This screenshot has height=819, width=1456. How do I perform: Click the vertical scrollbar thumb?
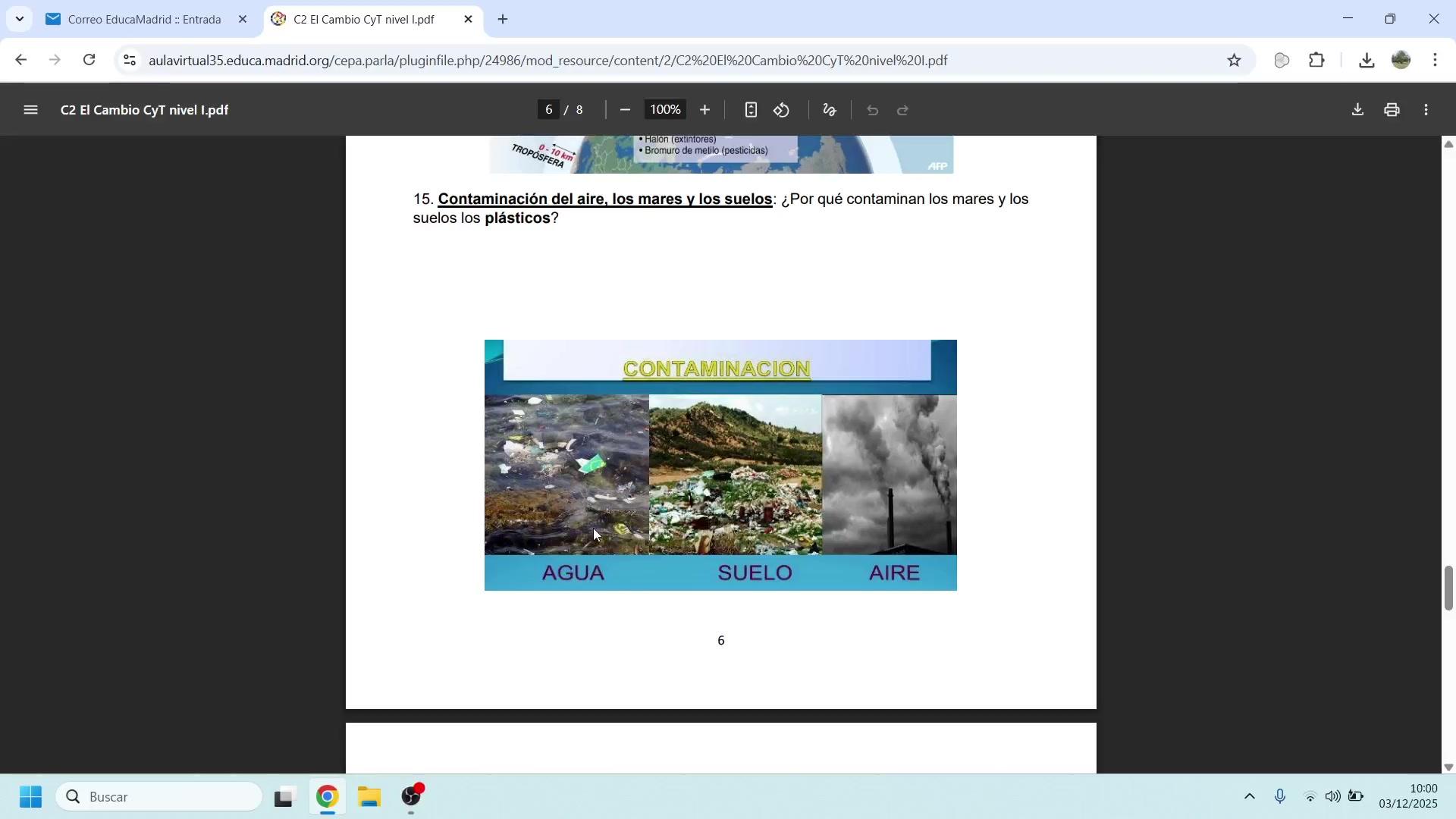[1448, 588]
